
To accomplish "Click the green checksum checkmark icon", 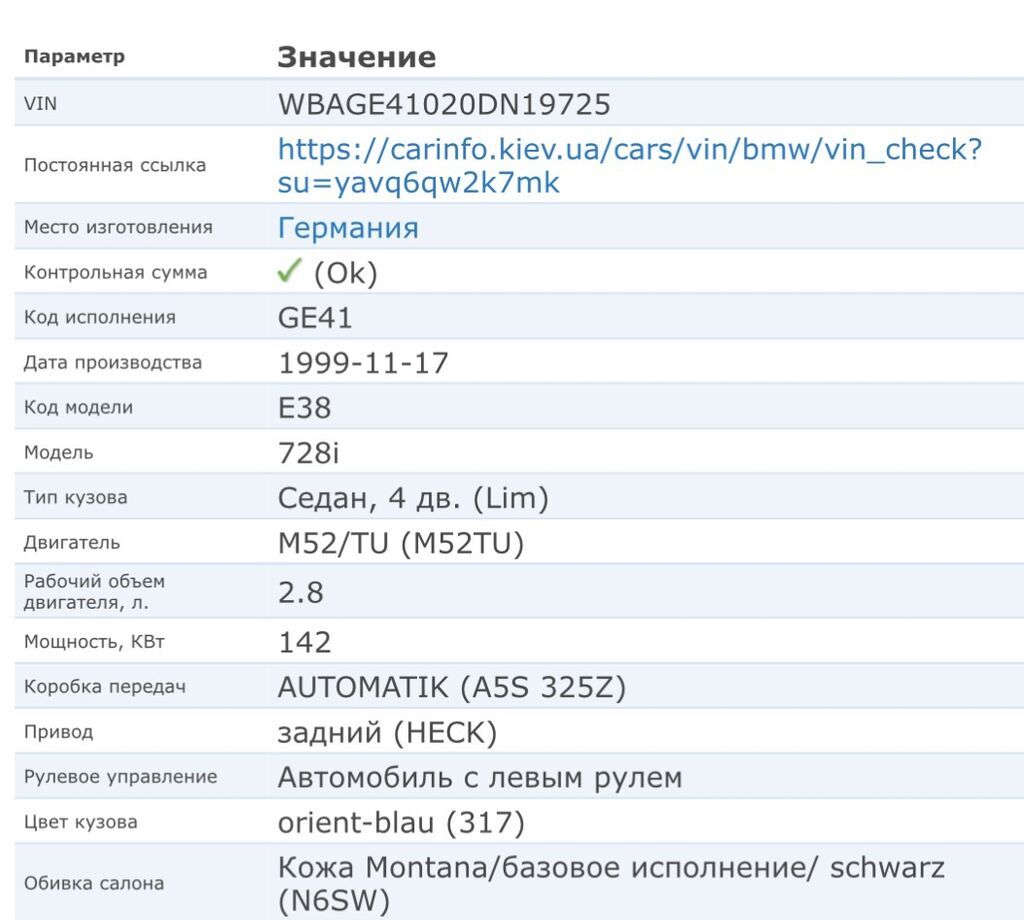I will point(289,272).
